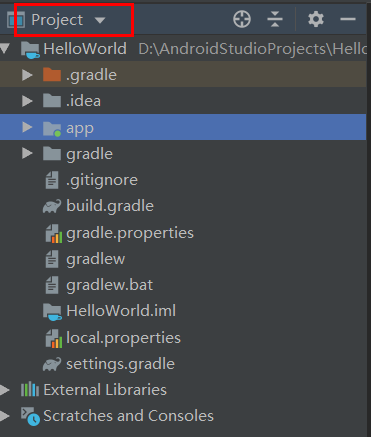Viewport: 371px width, 437px height.
Task: Select the External Libraries label
Action: tap(105, 390)
